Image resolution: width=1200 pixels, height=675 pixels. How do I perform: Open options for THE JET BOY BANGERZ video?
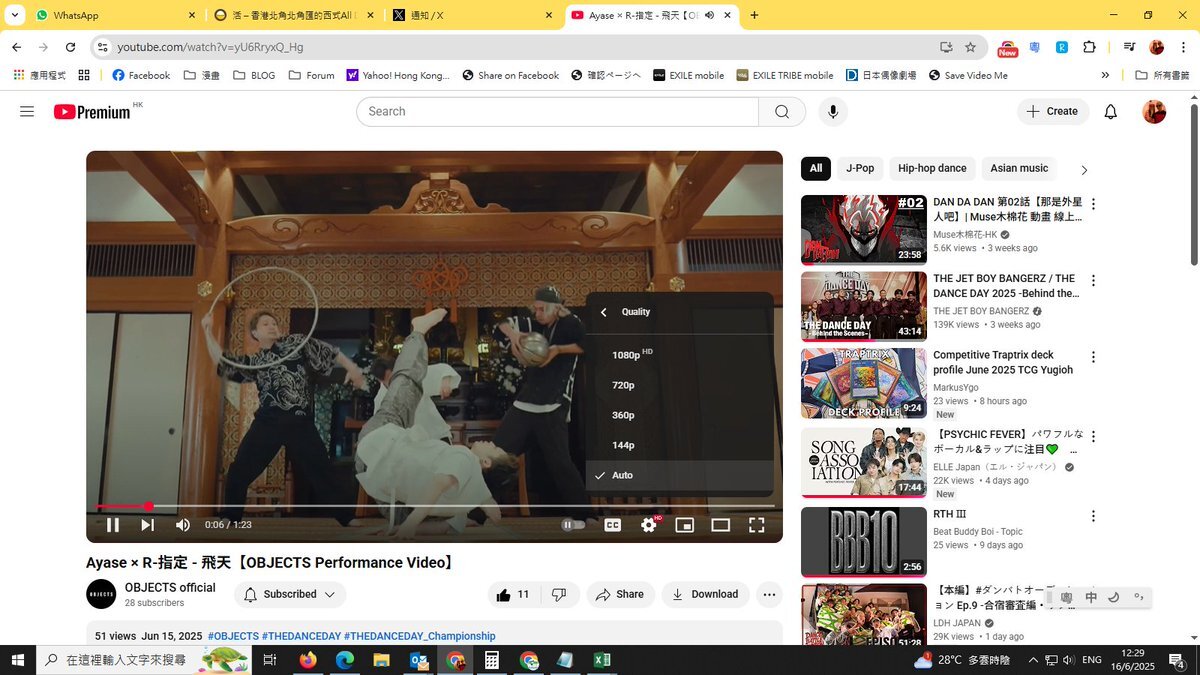point(1093,281)
